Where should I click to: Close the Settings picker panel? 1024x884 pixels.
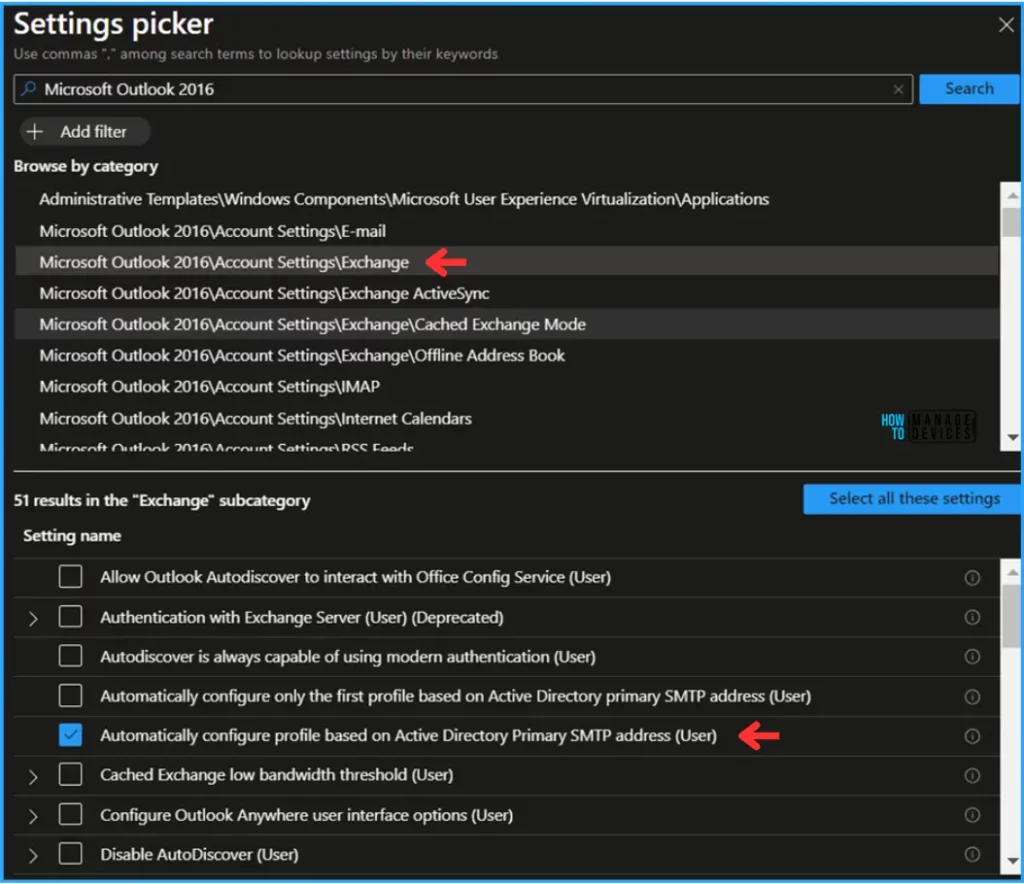(1006, 25)
